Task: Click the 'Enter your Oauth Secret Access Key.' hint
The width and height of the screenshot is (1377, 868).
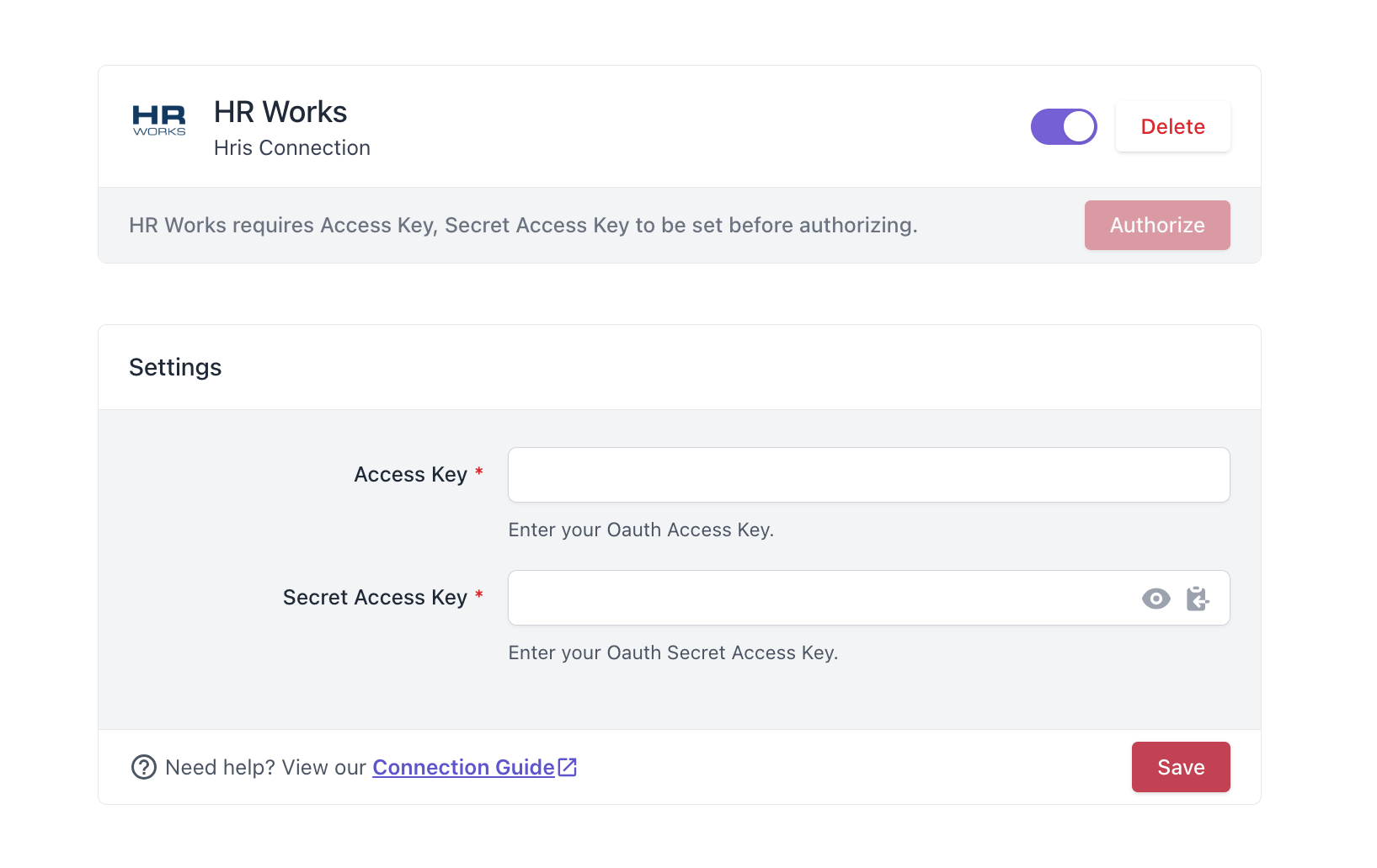Action: 673,652
